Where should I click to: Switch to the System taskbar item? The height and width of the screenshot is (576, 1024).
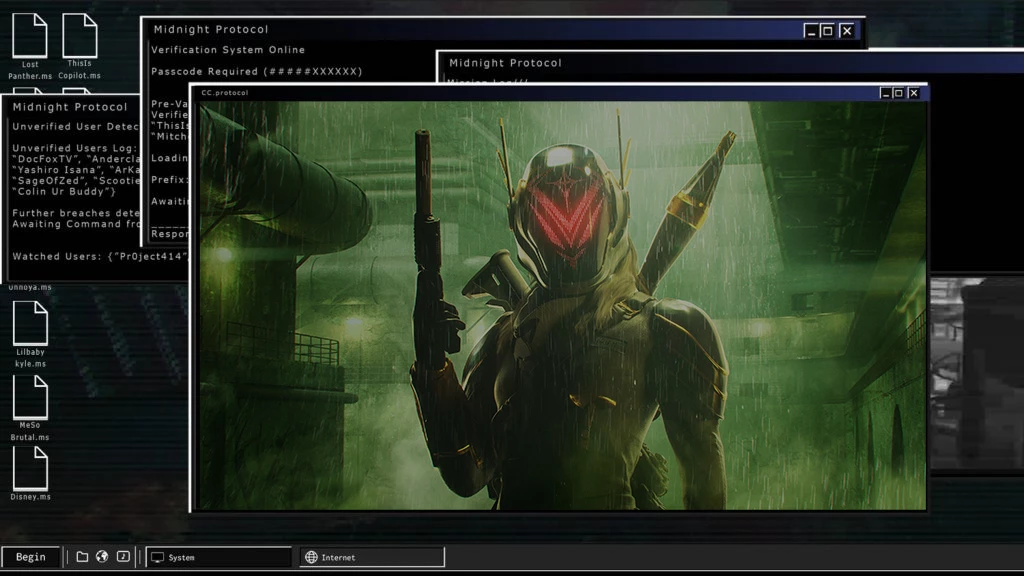pyautogui.click(x=218, y=557)
